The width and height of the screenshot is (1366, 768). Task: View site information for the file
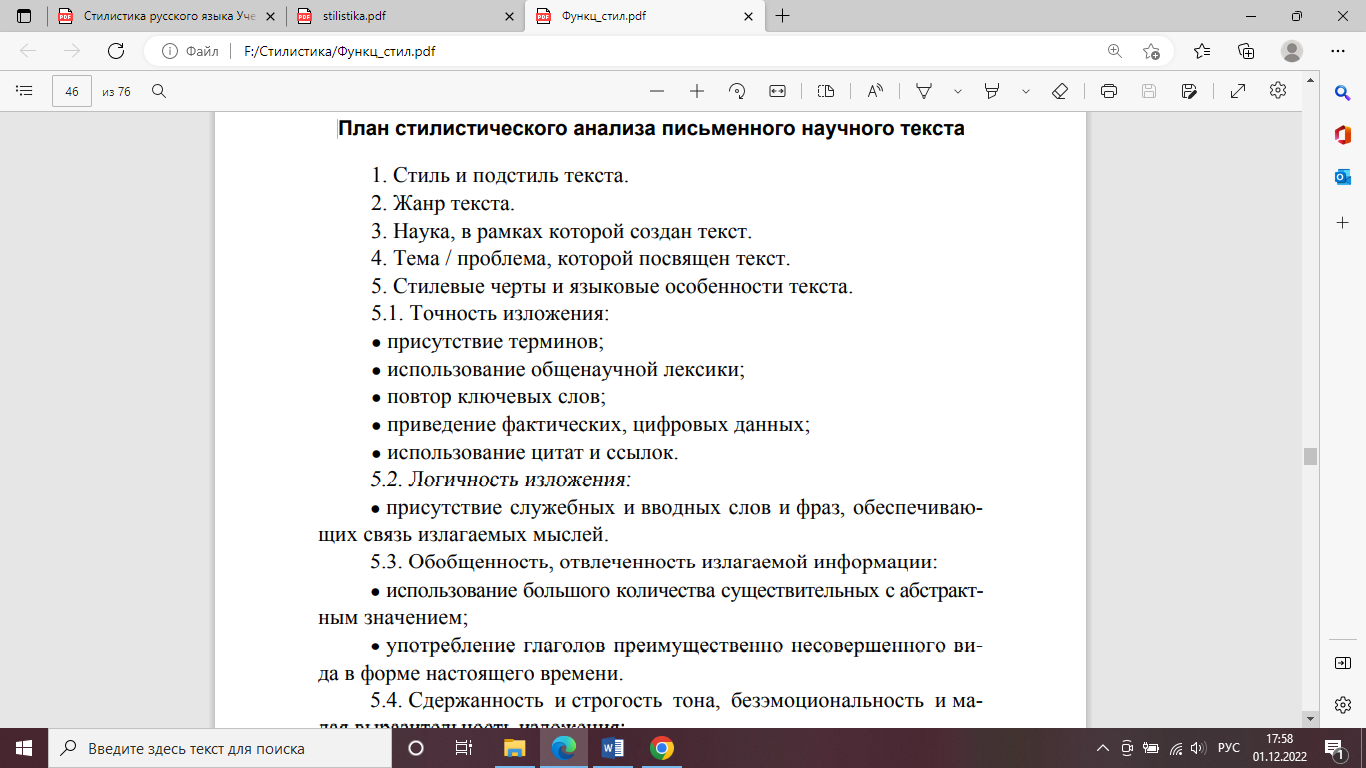coord(191,51)
